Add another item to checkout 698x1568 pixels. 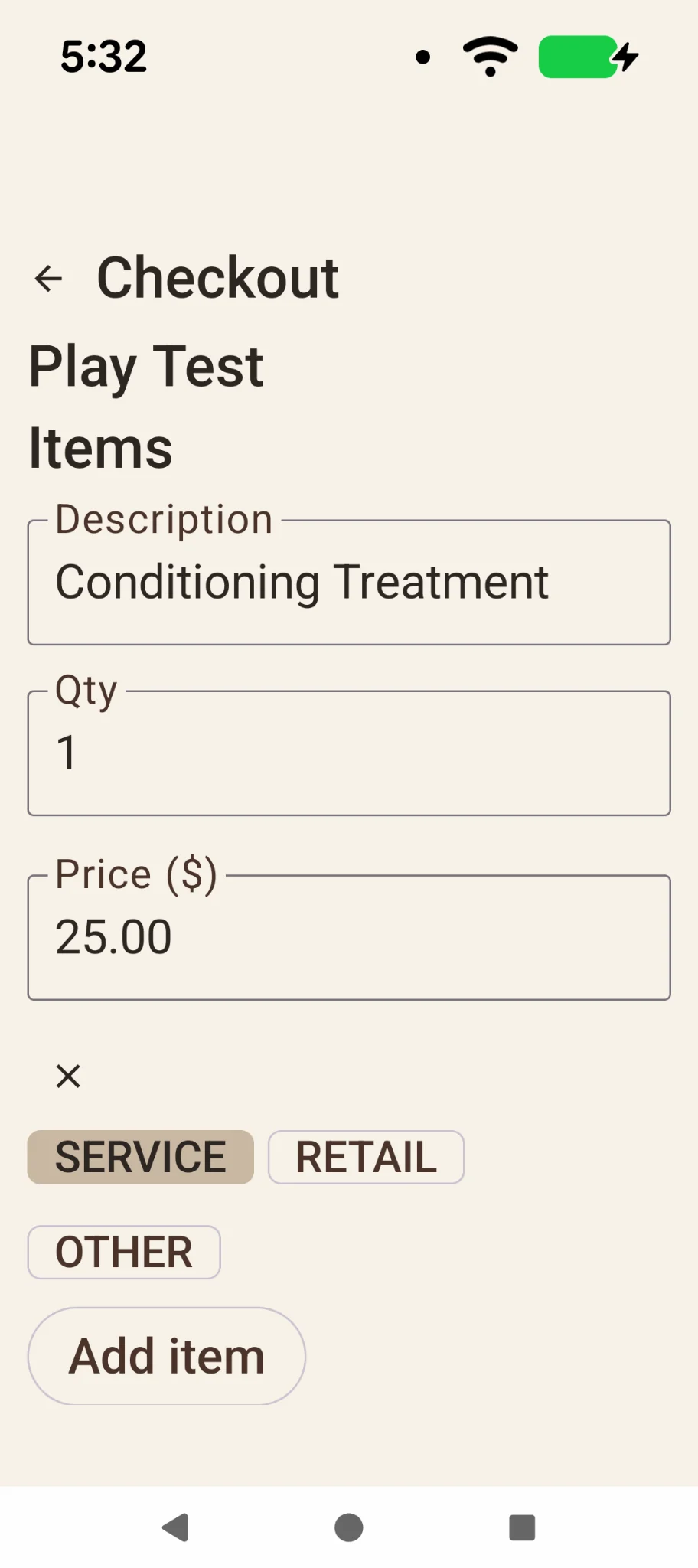pos(167,1356)
